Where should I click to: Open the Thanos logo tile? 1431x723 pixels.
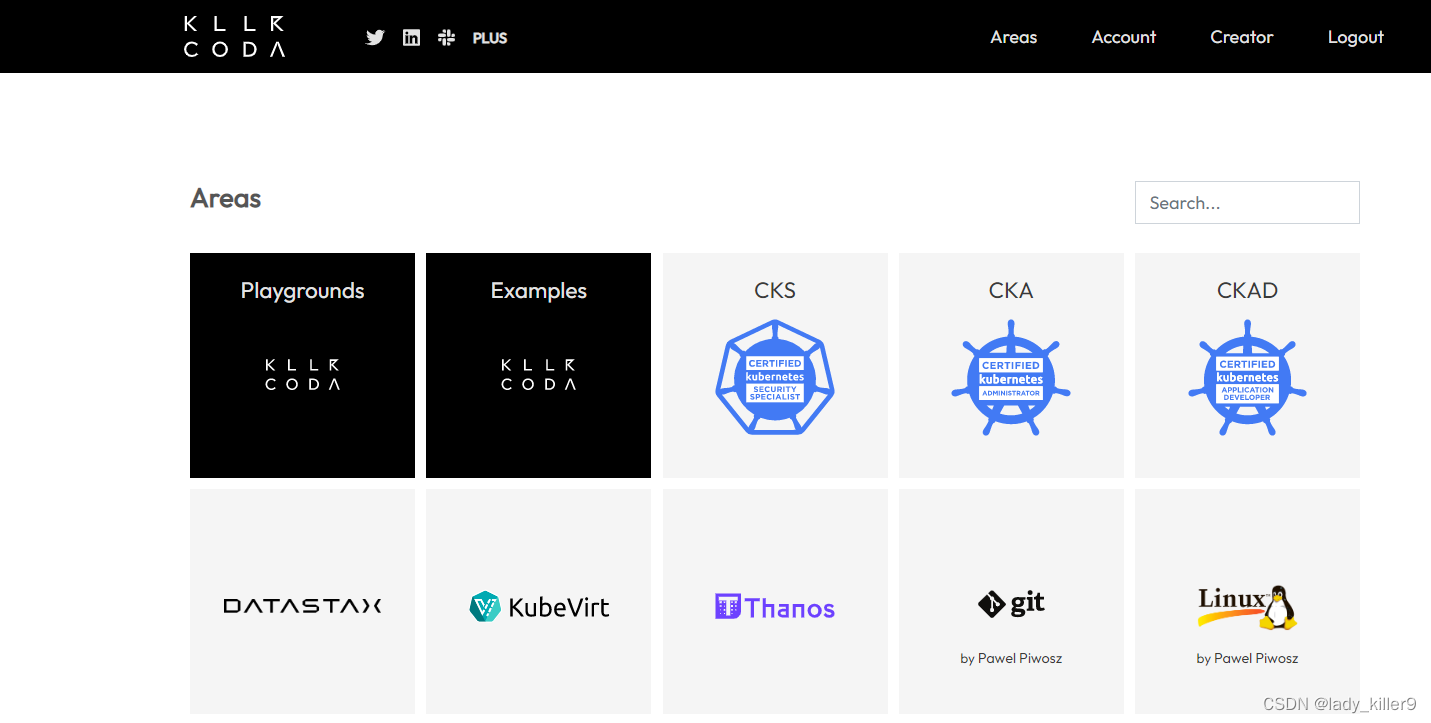pos(775,601)
